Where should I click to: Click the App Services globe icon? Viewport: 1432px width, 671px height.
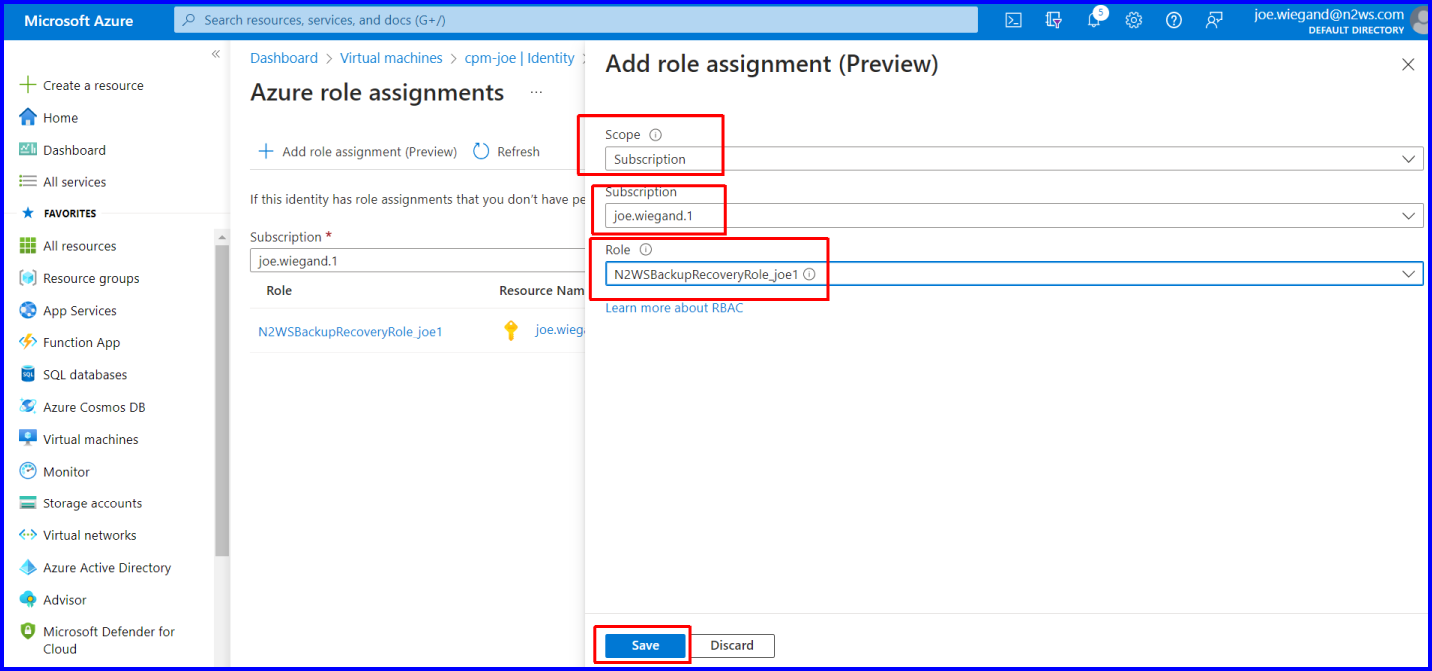tap(28, 310)
